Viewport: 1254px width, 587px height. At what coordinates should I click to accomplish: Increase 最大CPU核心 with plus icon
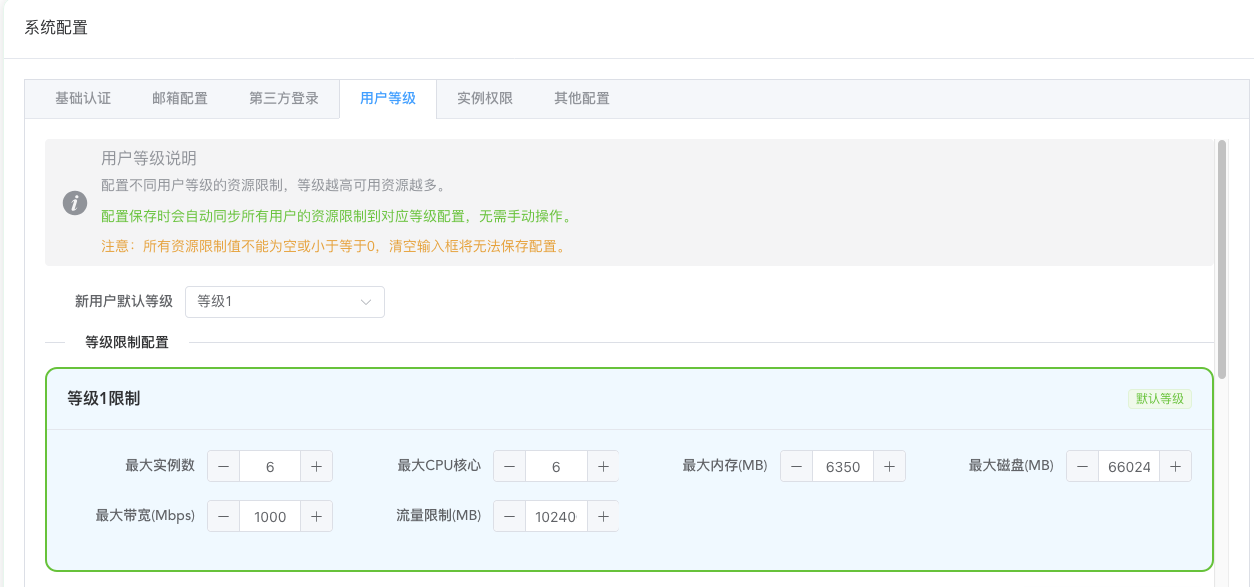coord(603,466)
